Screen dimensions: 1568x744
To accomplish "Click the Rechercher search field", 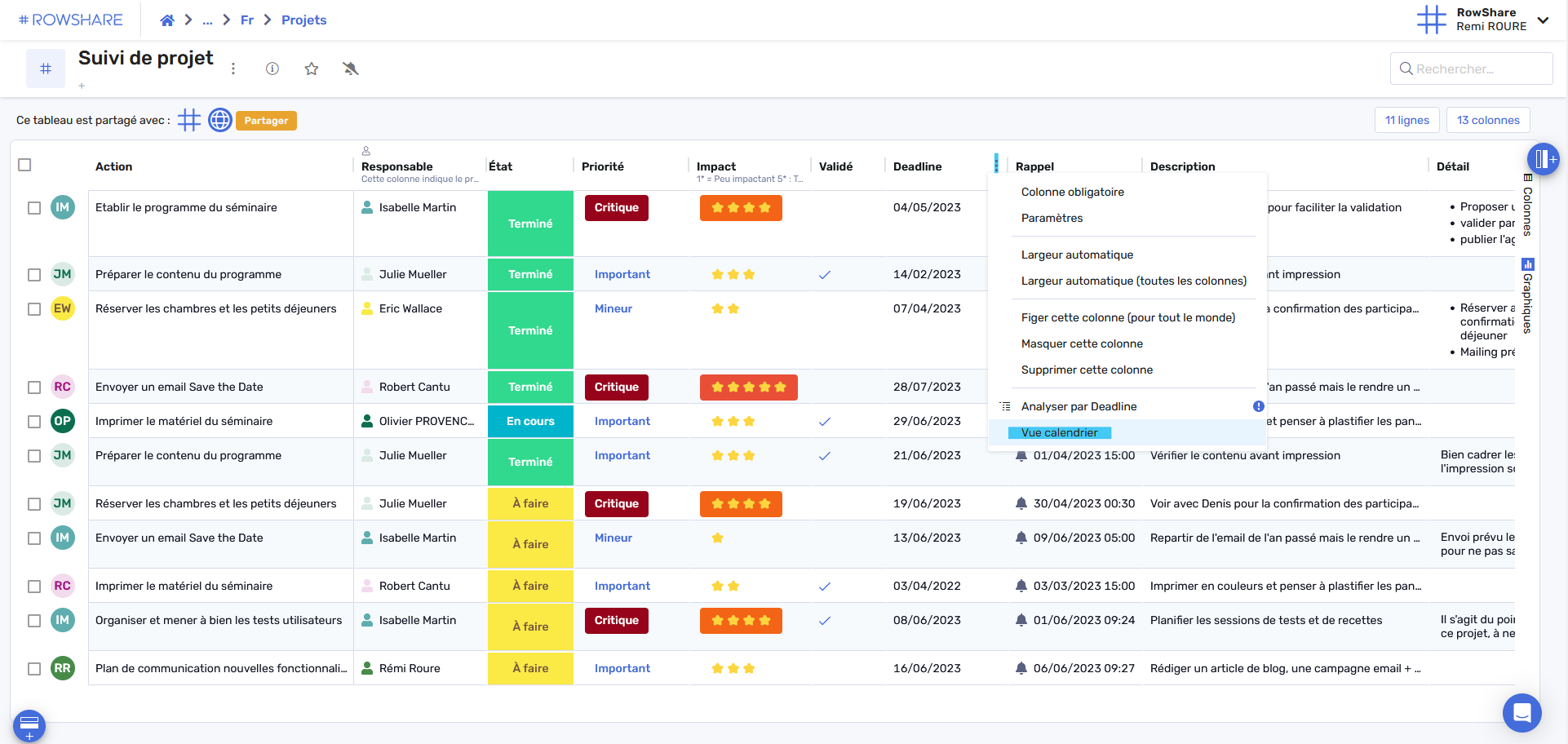I will (x=1471, y=69).
